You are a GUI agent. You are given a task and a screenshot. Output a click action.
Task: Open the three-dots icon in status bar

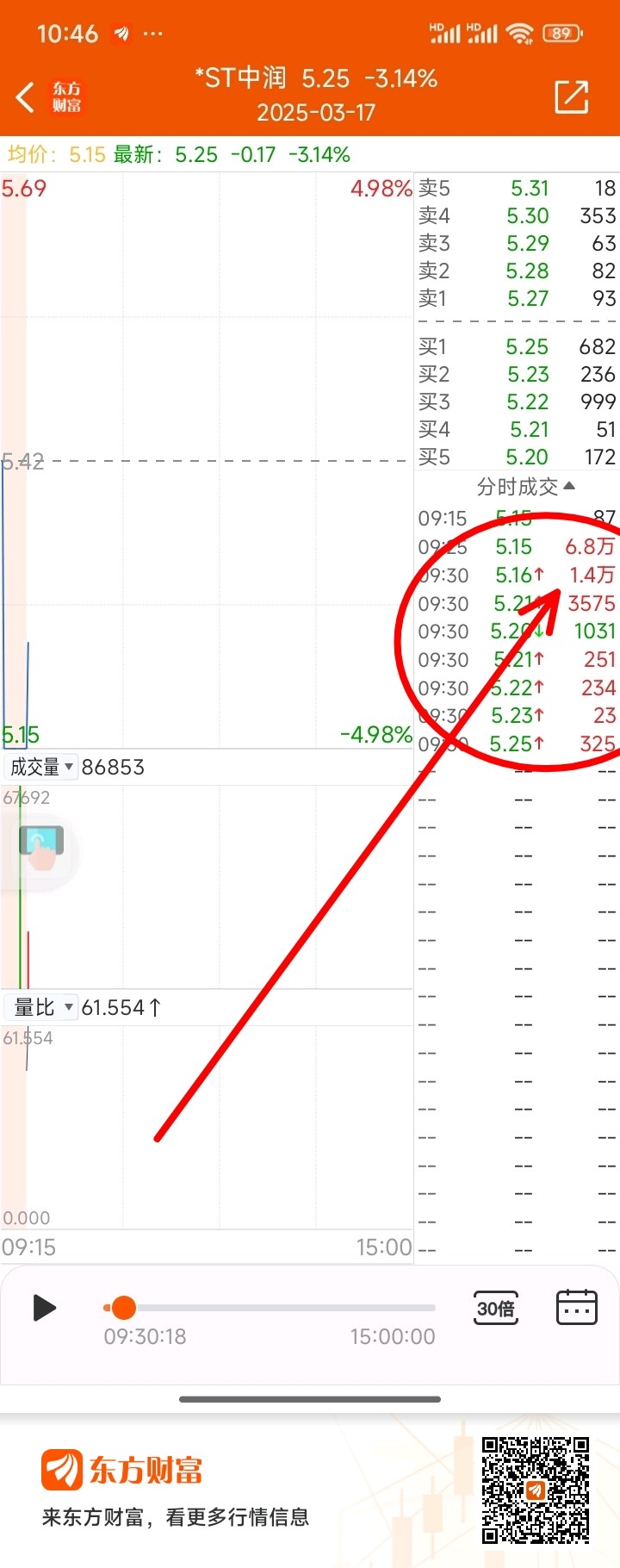[x=153, y=34]
